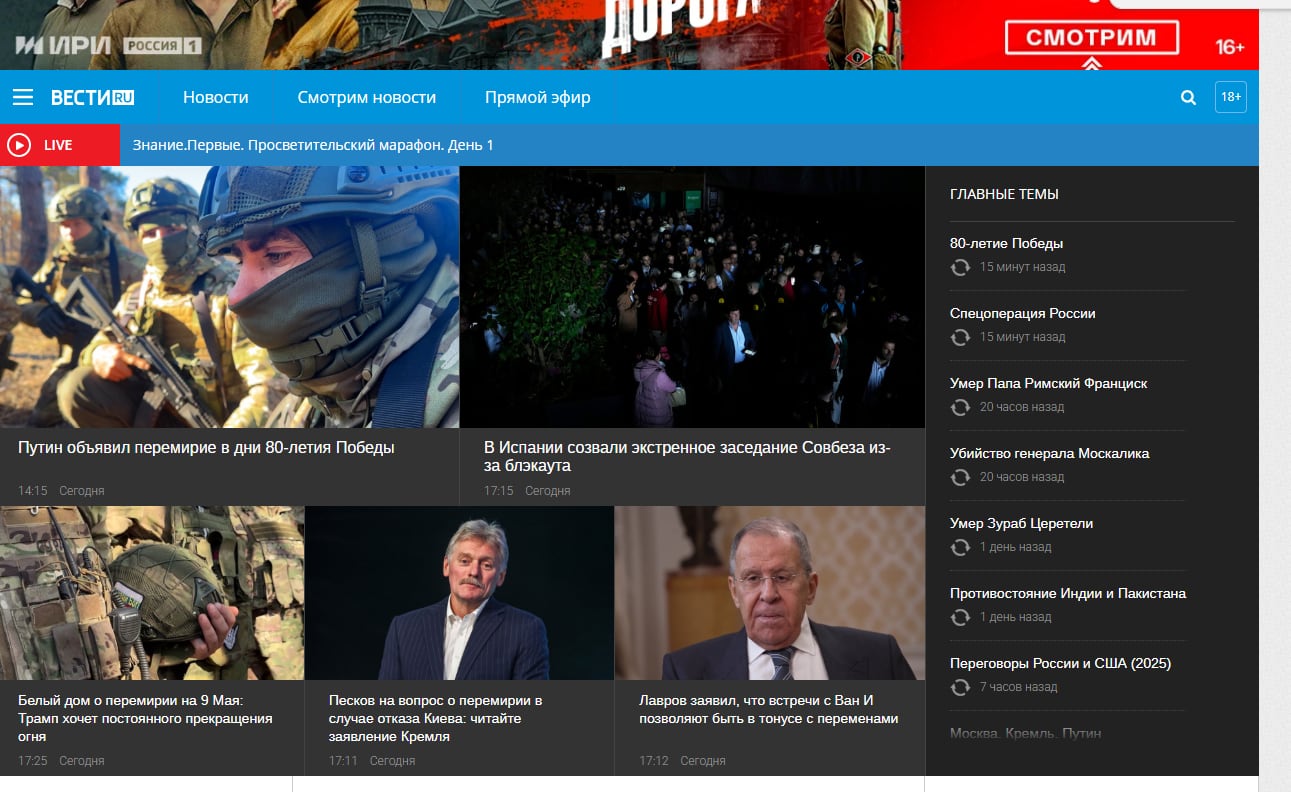Click the search magnifier icon
1291x792 pixels.
point(1187,97)
